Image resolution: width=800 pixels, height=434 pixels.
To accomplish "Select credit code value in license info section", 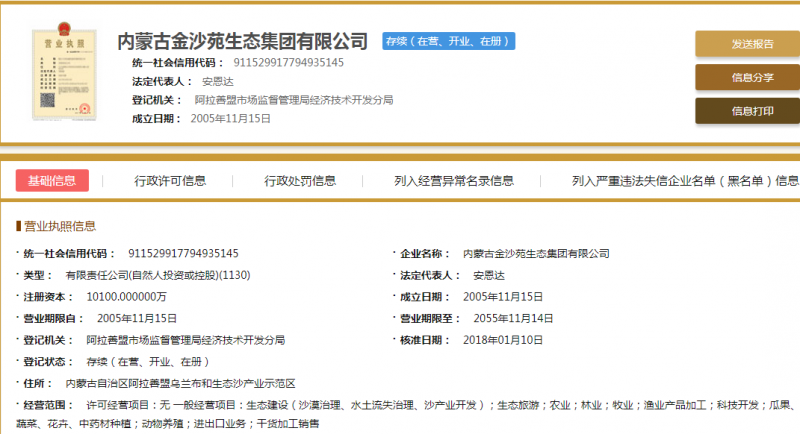I will tap(183, 253).
